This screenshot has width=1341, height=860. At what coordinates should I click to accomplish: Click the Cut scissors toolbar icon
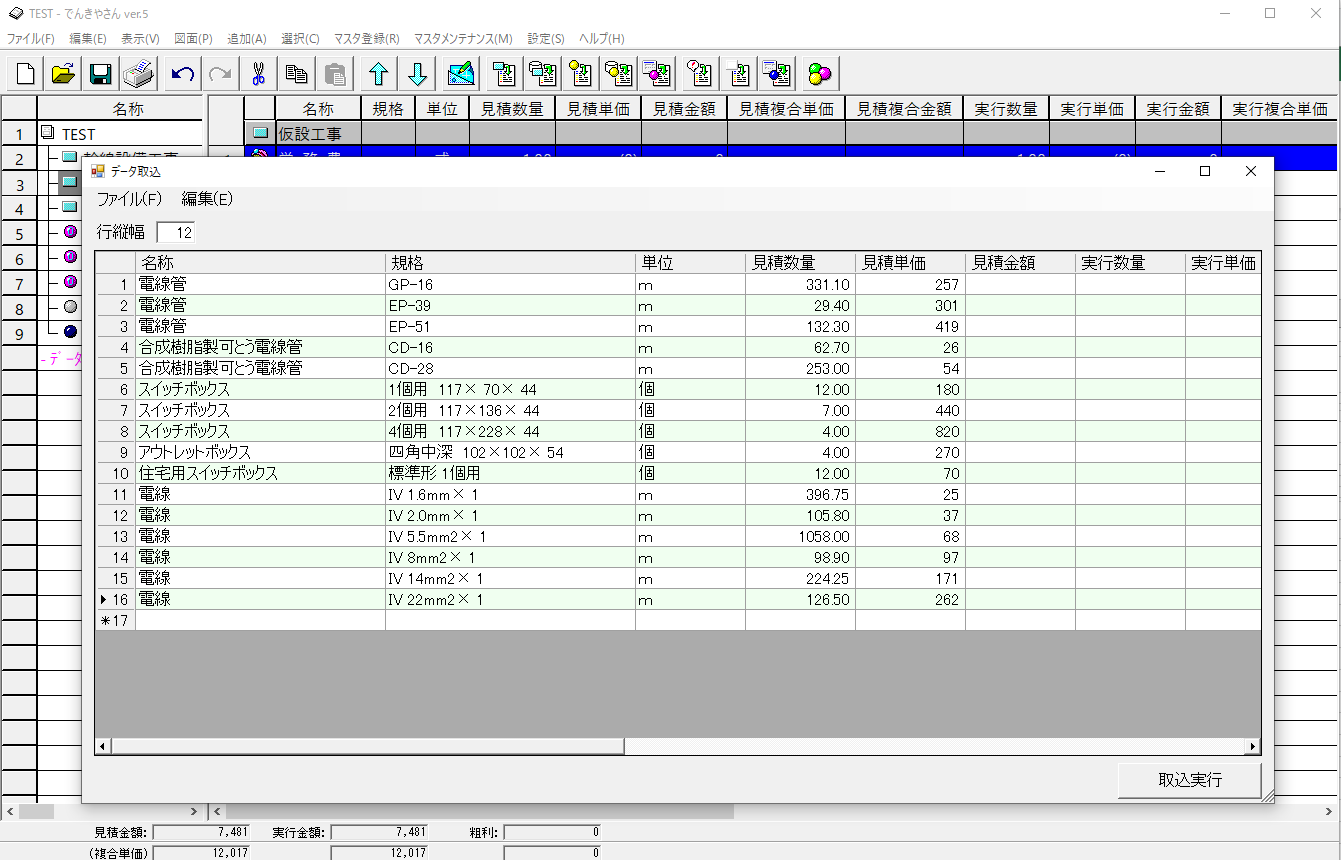pos(258,74)
